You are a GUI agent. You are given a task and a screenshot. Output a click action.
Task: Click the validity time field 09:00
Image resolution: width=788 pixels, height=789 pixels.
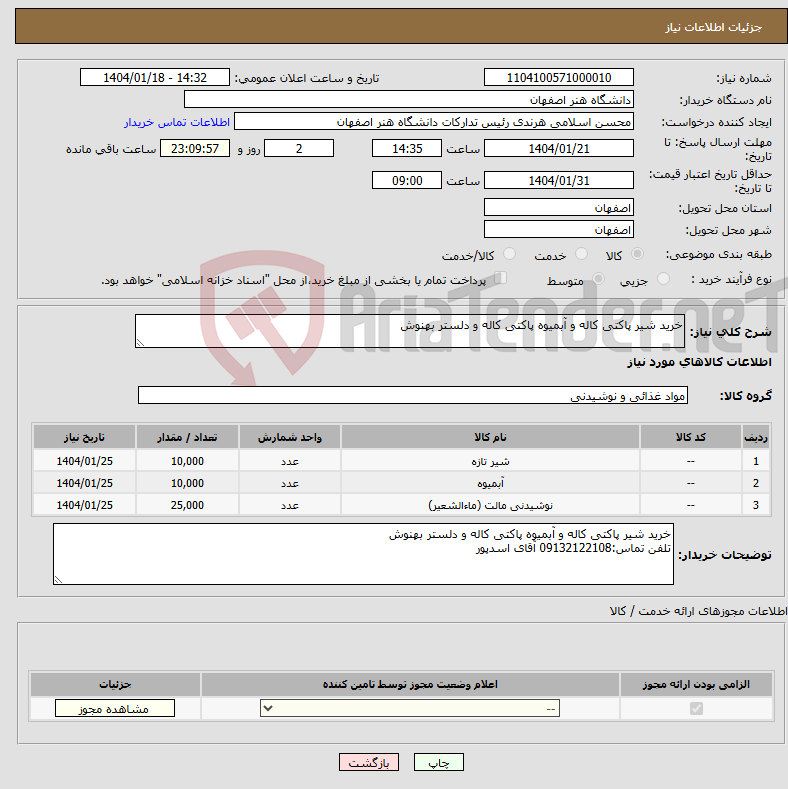407,180
